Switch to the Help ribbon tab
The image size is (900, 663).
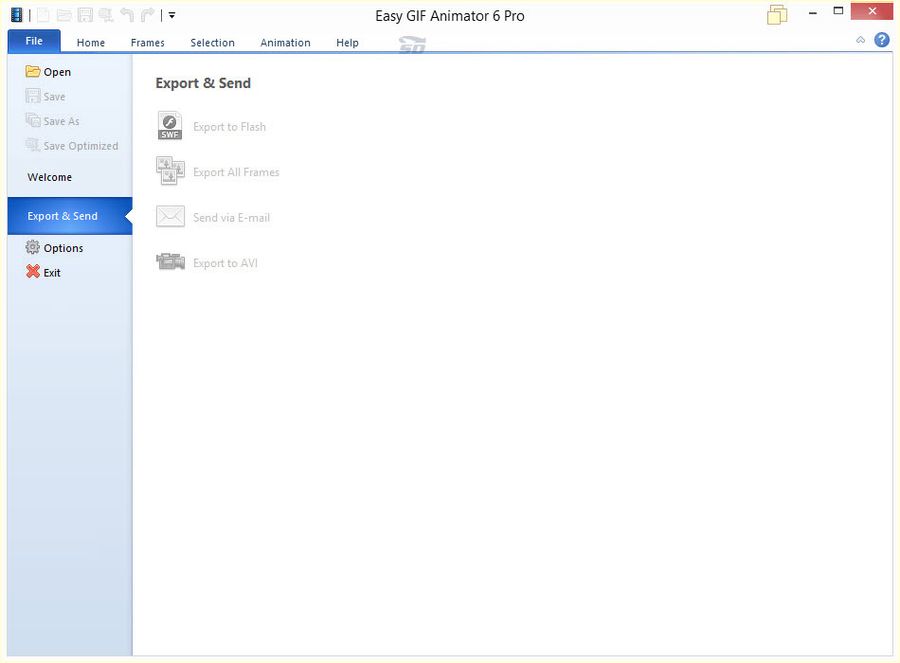click(347, 42)
